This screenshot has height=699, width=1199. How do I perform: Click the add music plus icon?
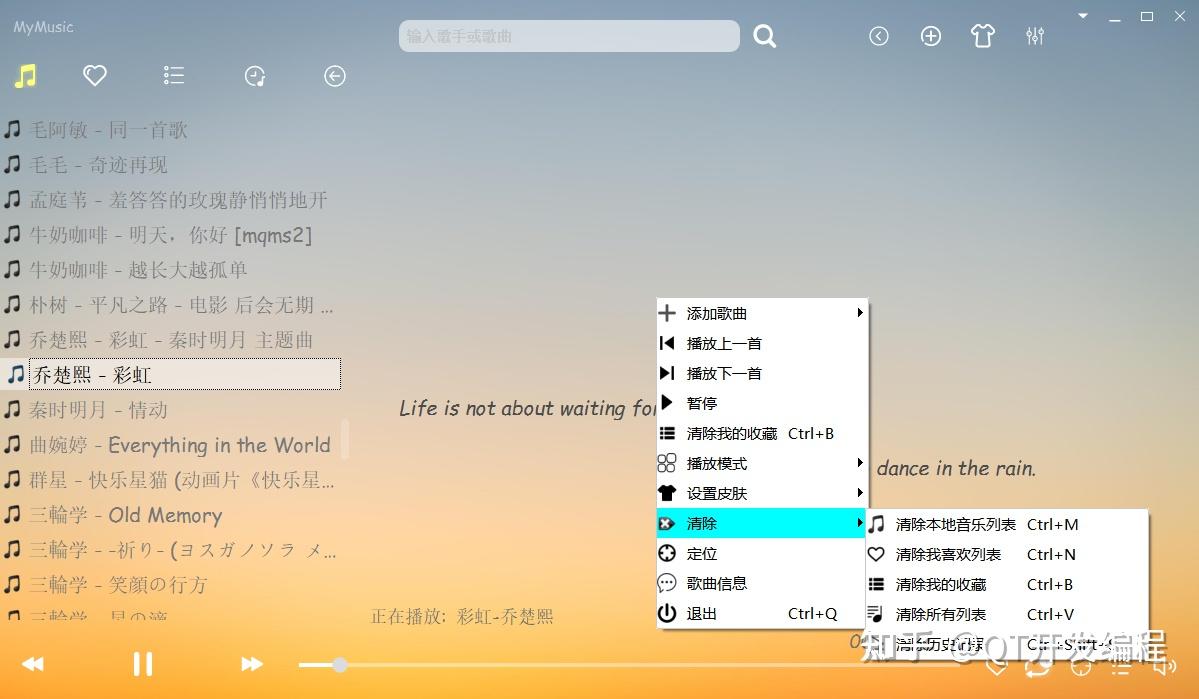(x=930, y=35)
